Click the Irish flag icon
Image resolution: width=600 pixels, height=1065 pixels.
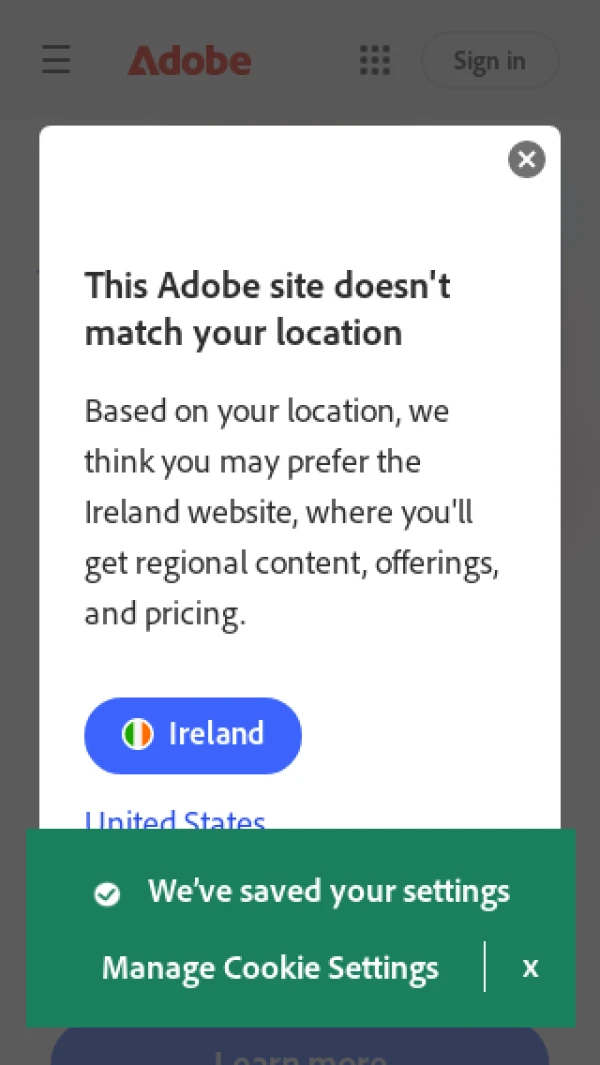[x=137, y=735]
